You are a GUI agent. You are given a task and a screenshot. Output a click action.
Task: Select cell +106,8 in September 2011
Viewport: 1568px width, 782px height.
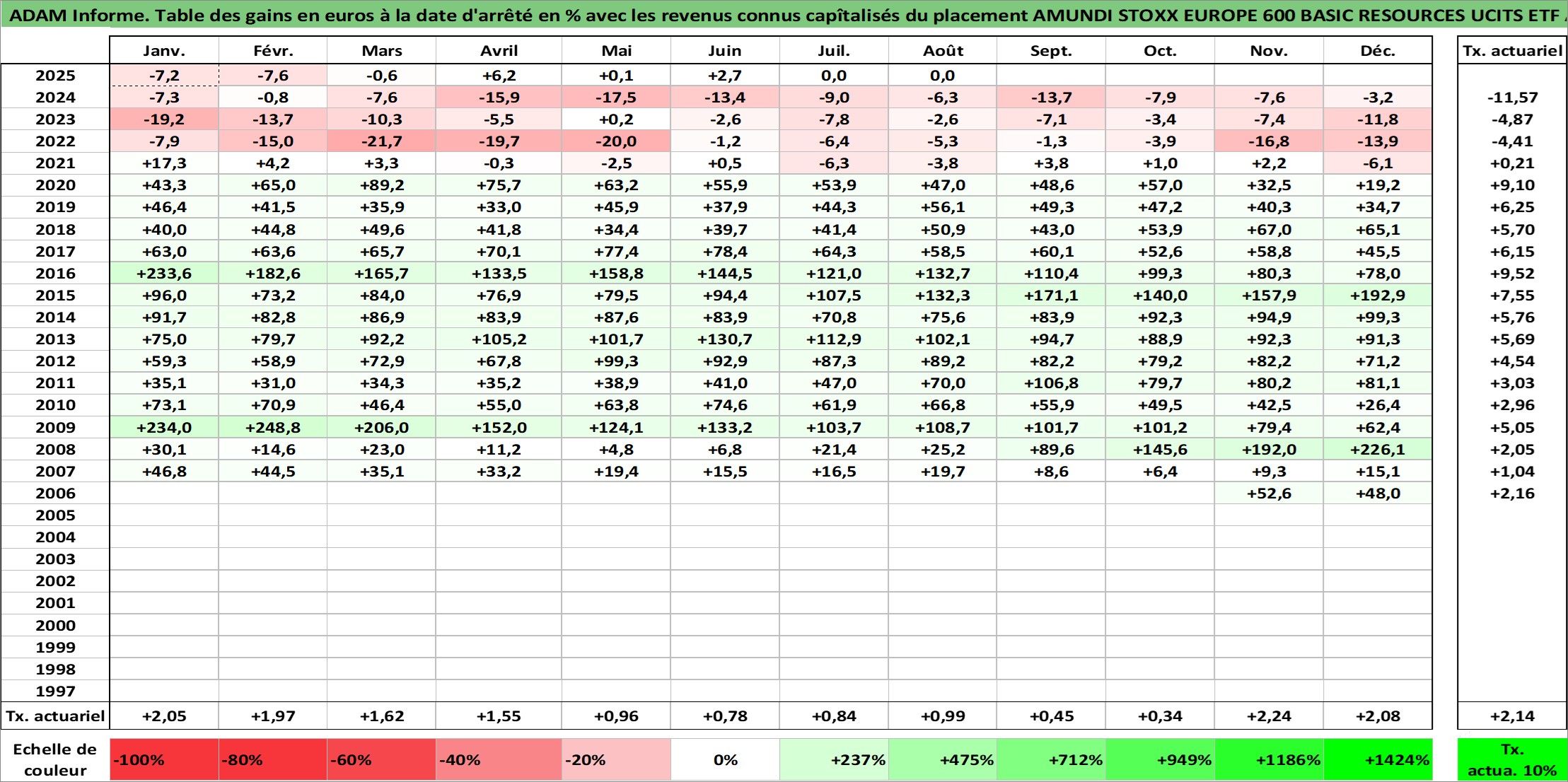[1051, 383]
